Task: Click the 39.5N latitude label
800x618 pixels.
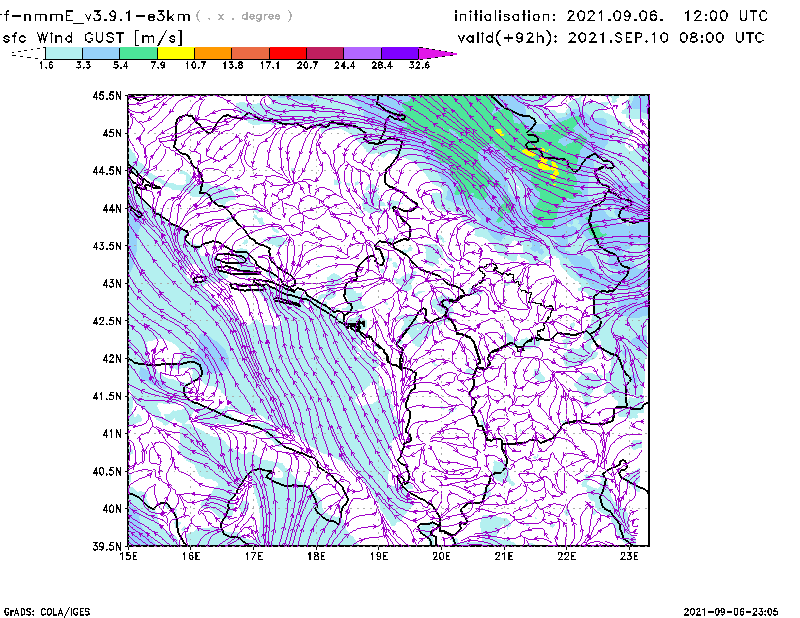Action: point(107,546)
